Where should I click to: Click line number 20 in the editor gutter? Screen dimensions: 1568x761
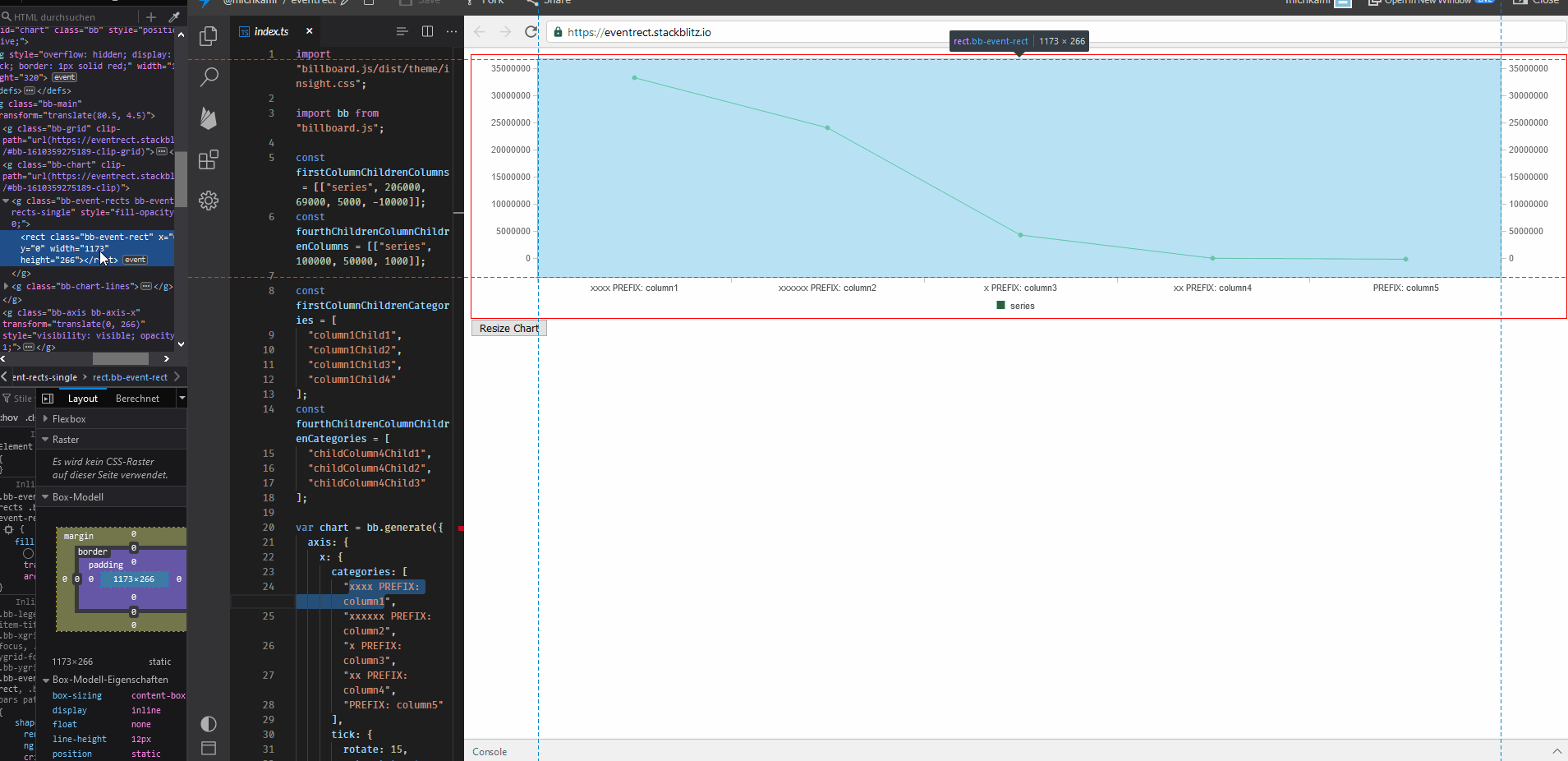269,528
